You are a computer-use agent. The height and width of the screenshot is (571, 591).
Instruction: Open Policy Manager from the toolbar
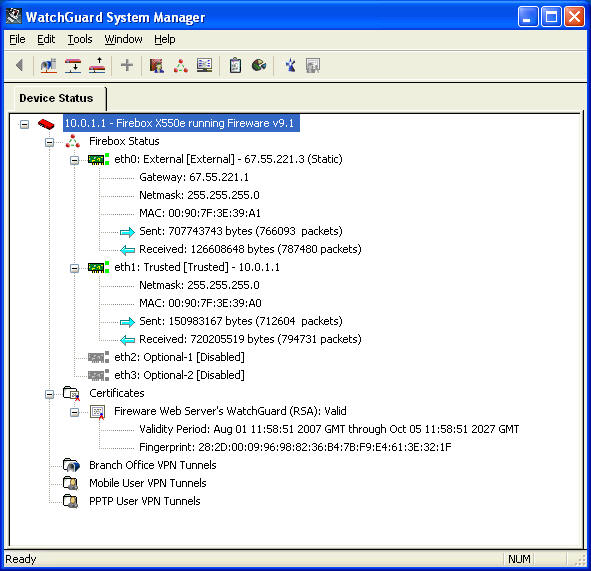pos(157,65)
